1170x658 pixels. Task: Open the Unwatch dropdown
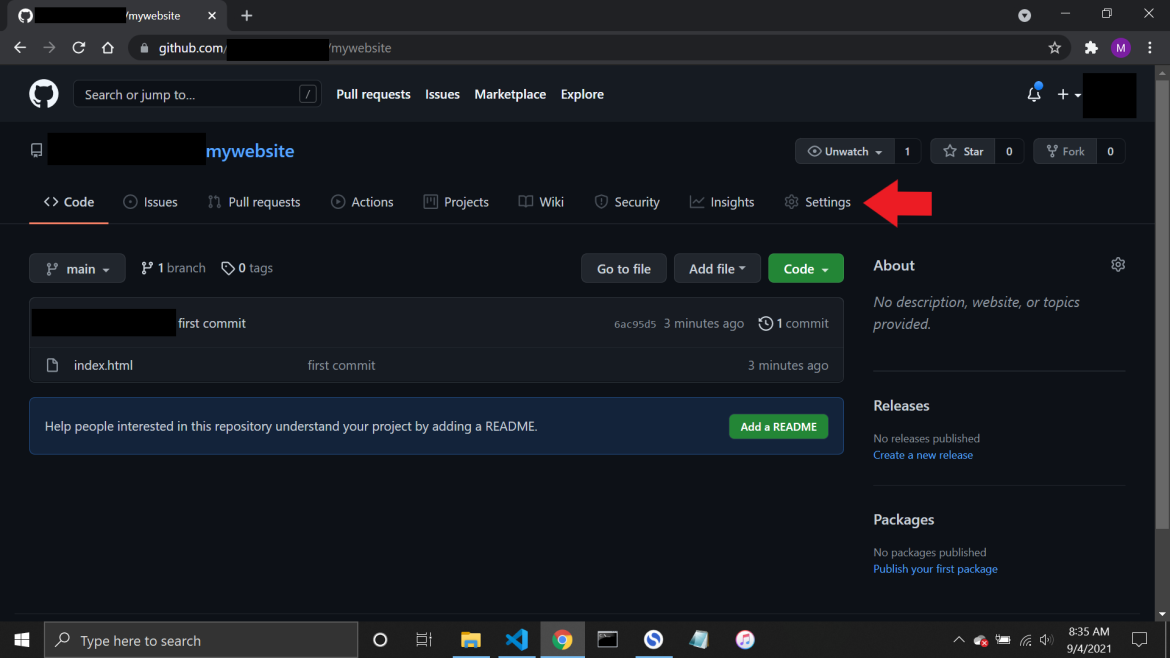click(843, 150)
